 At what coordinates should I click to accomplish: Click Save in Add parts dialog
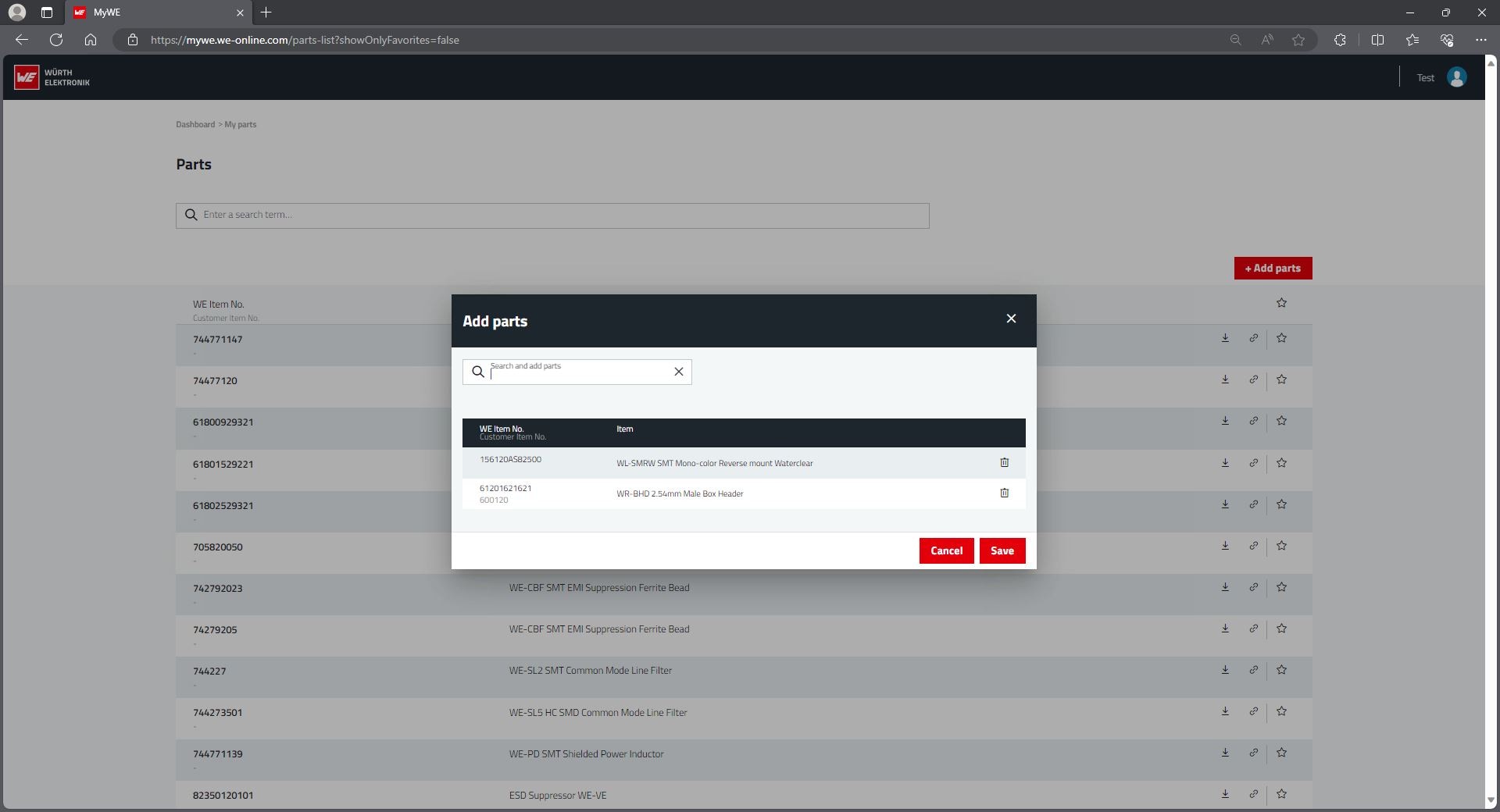(x=1002, y=550)
